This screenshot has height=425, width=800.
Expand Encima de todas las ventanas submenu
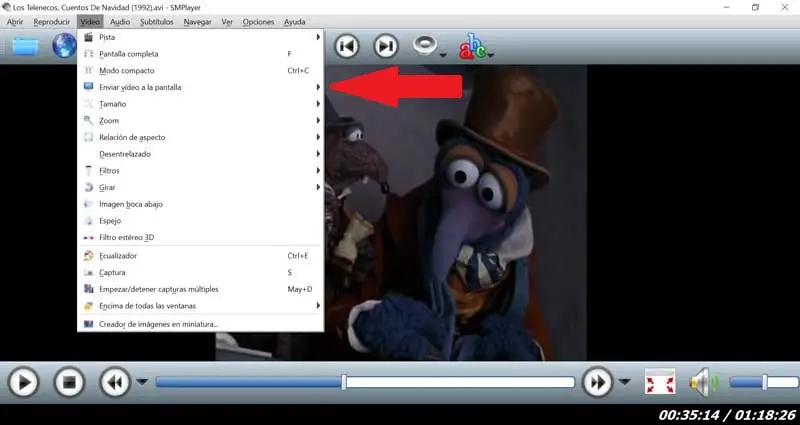[201, 306]
